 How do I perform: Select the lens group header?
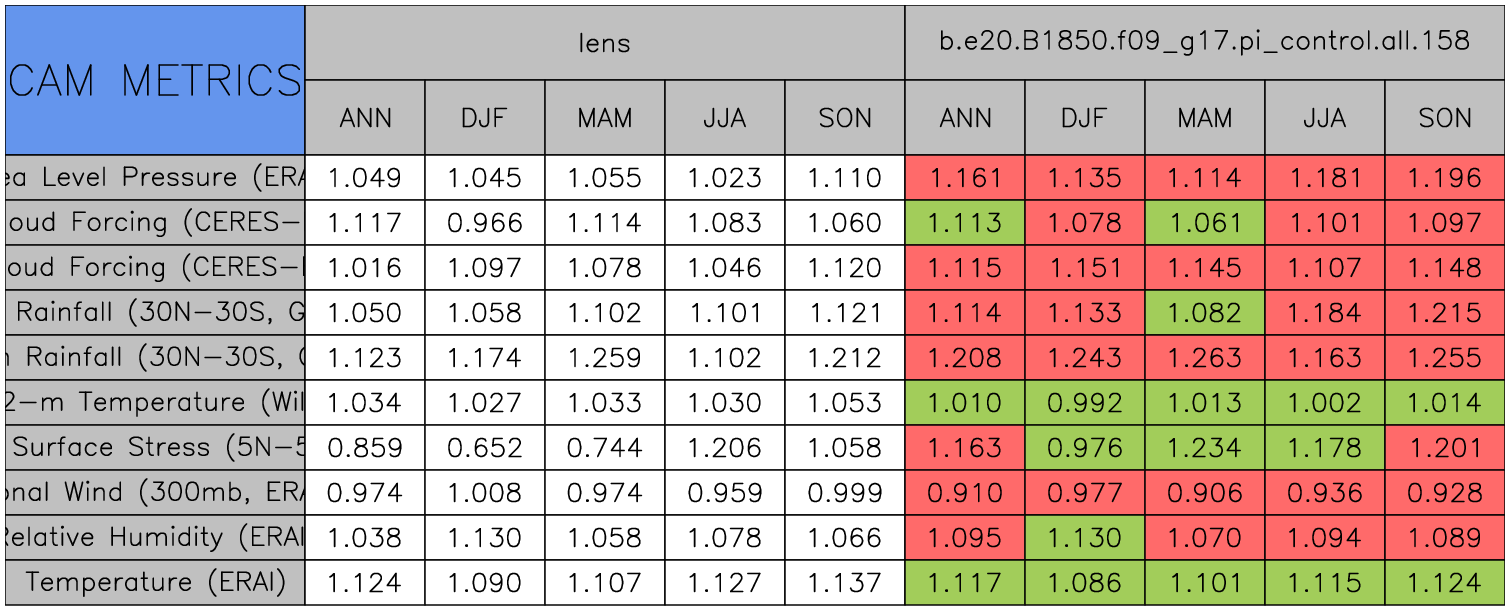coord(604,42)
